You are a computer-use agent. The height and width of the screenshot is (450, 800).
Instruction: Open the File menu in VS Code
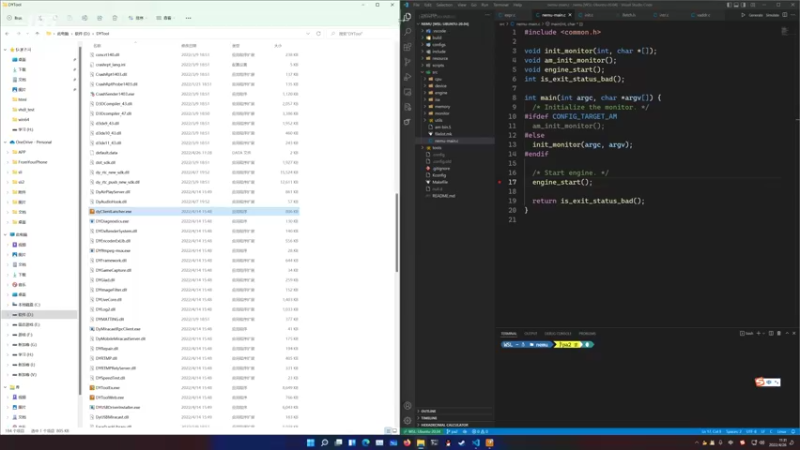pos(416,5)
